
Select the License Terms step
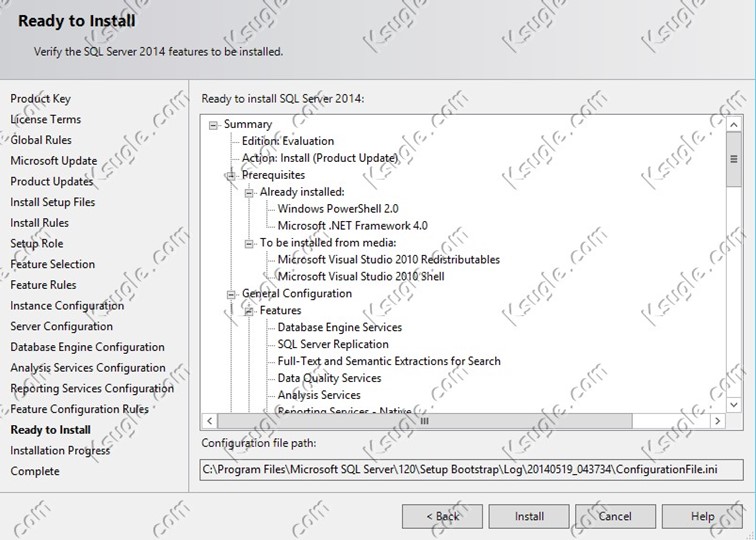(45, 119)
